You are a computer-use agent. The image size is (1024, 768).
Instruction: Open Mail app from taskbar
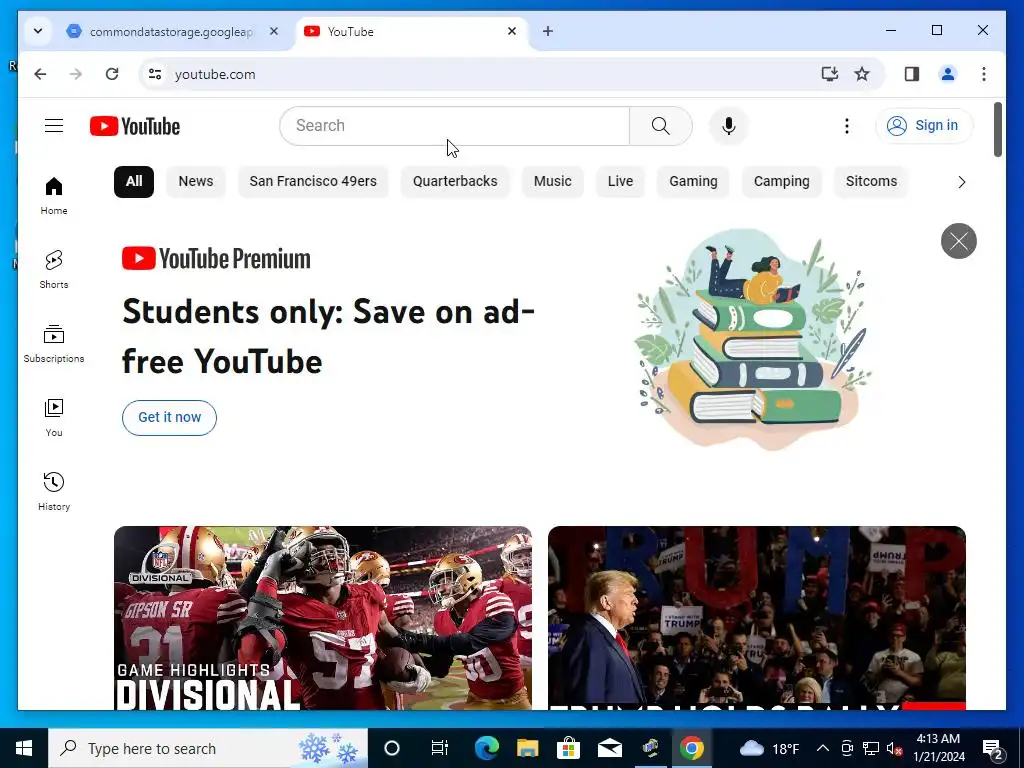pos(609,748)
